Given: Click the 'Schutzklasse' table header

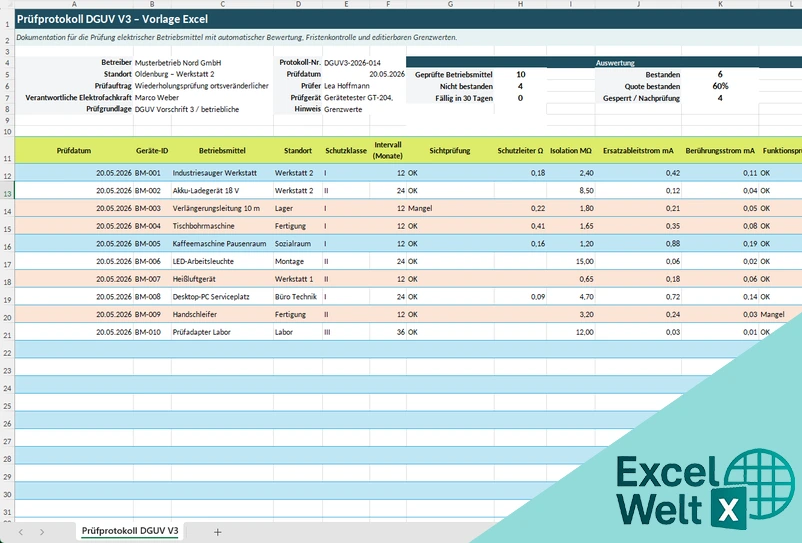Looking at the screenshot, I should (346, 150).
